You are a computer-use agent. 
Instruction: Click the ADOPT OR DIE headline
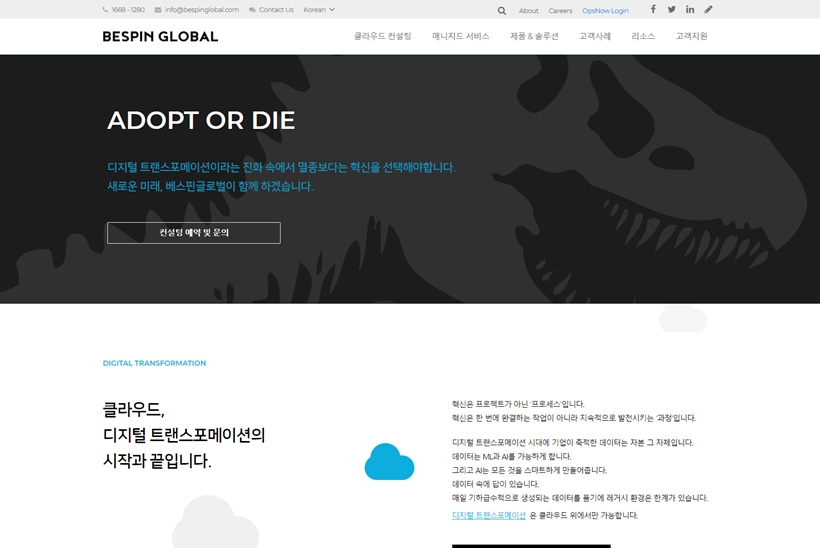point(201,120)
